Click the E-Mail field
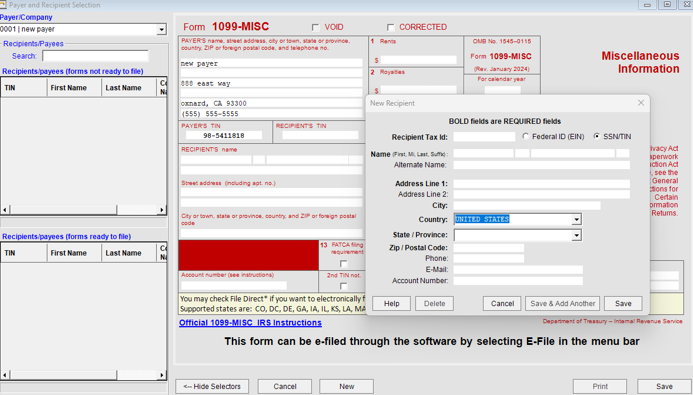This screenshot has width=693, height=395. coord(518,270)
